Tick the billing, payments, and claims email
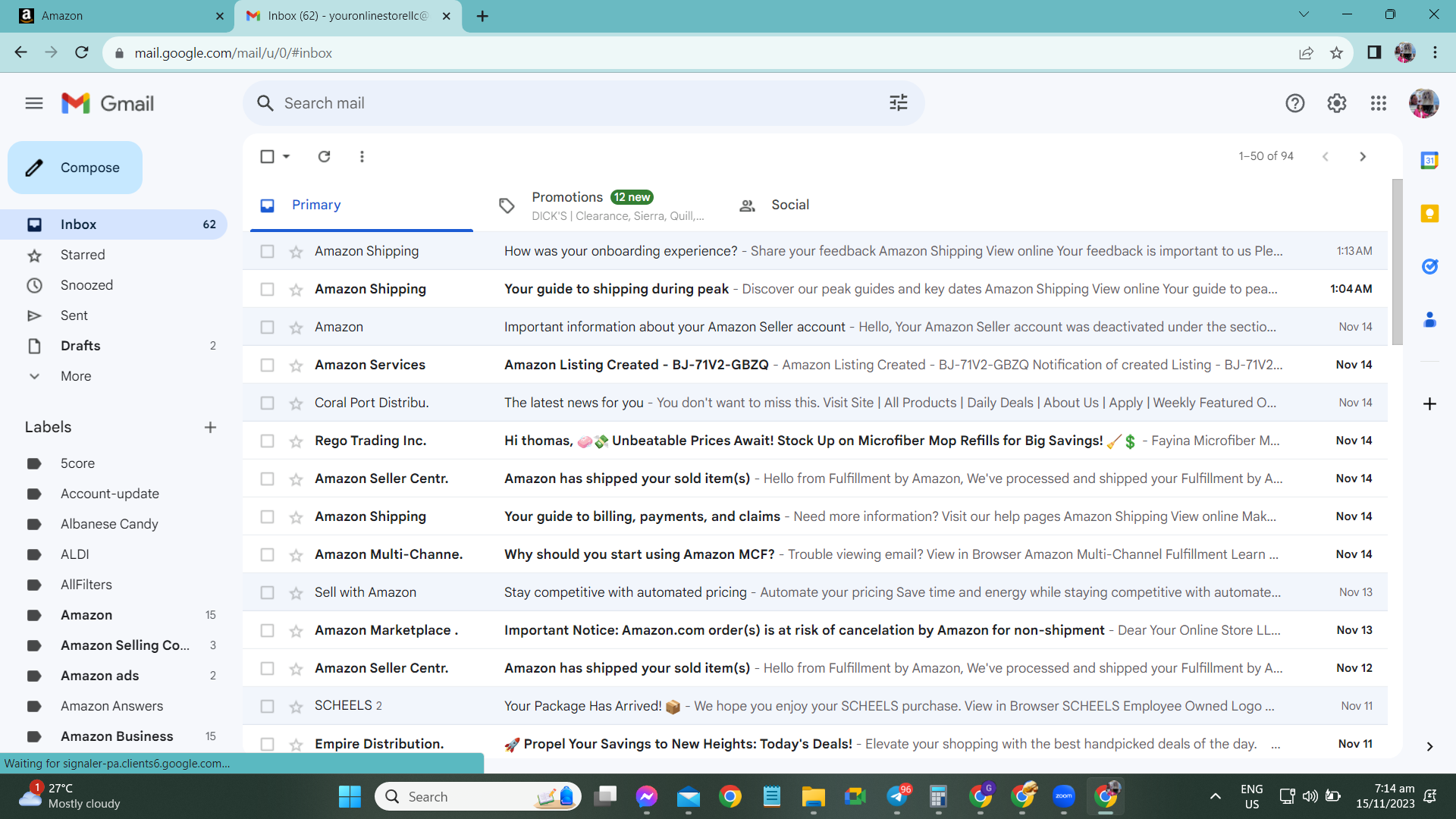 click(267, 516)
